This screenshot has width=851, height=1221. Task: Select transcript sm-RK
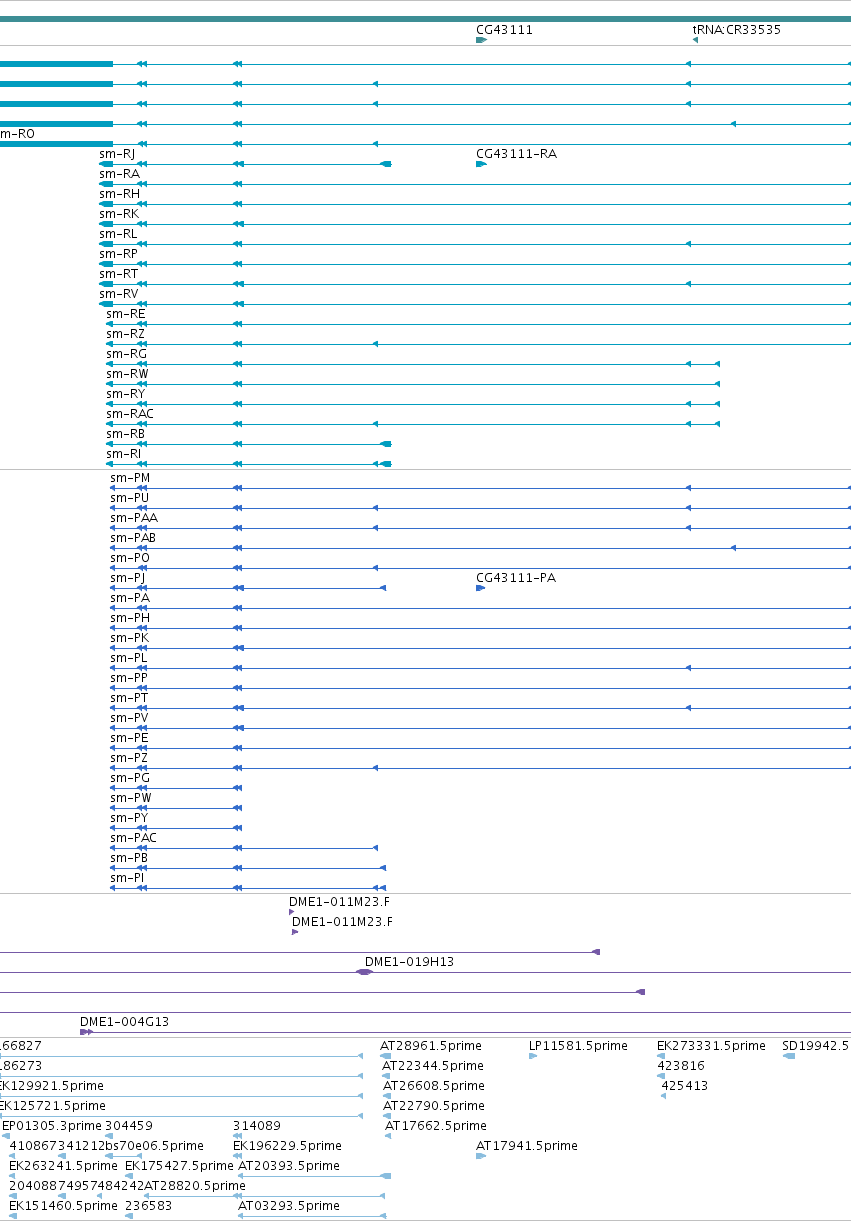click(119, 214)
